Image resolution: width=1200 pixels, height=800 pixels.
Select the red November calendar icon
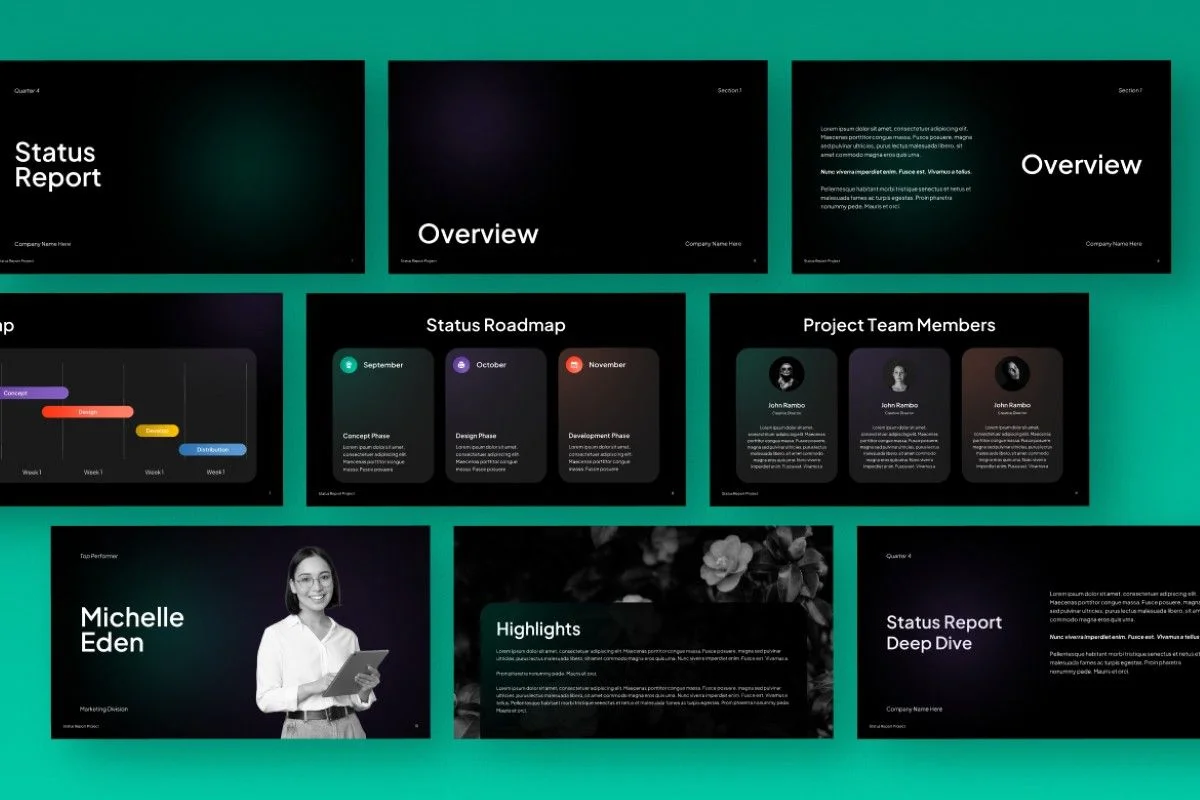pyautogui.click(x=572, y=365)
